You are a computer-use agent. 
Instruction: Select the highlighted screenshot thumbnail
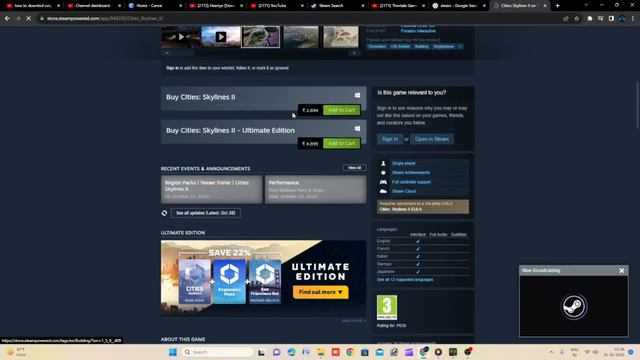[260, 37]
